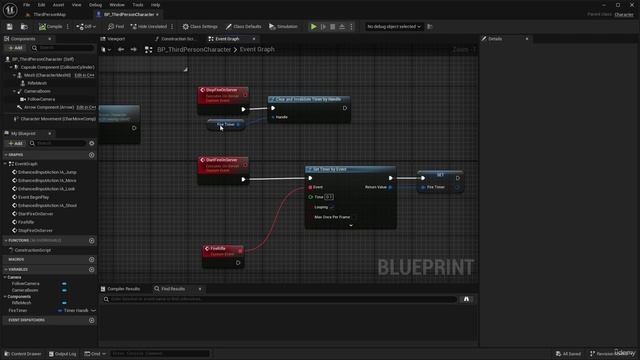Open Class Settings
The image size is (640, 360).
click(x=200, y=27)
